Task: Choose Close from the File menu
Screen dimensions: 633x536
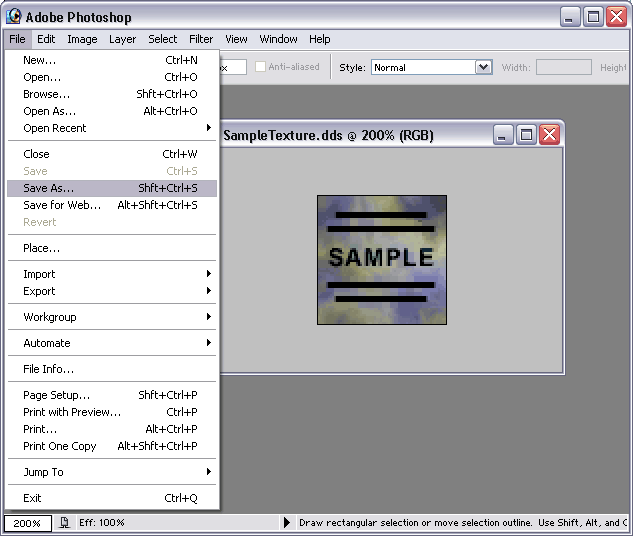Action: tap(112, 154)
